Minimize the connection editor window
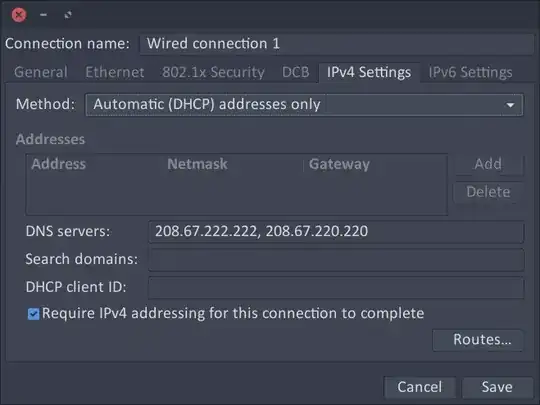Image resolution: width=540 pixels, height=405 pixels. [43, 15]
